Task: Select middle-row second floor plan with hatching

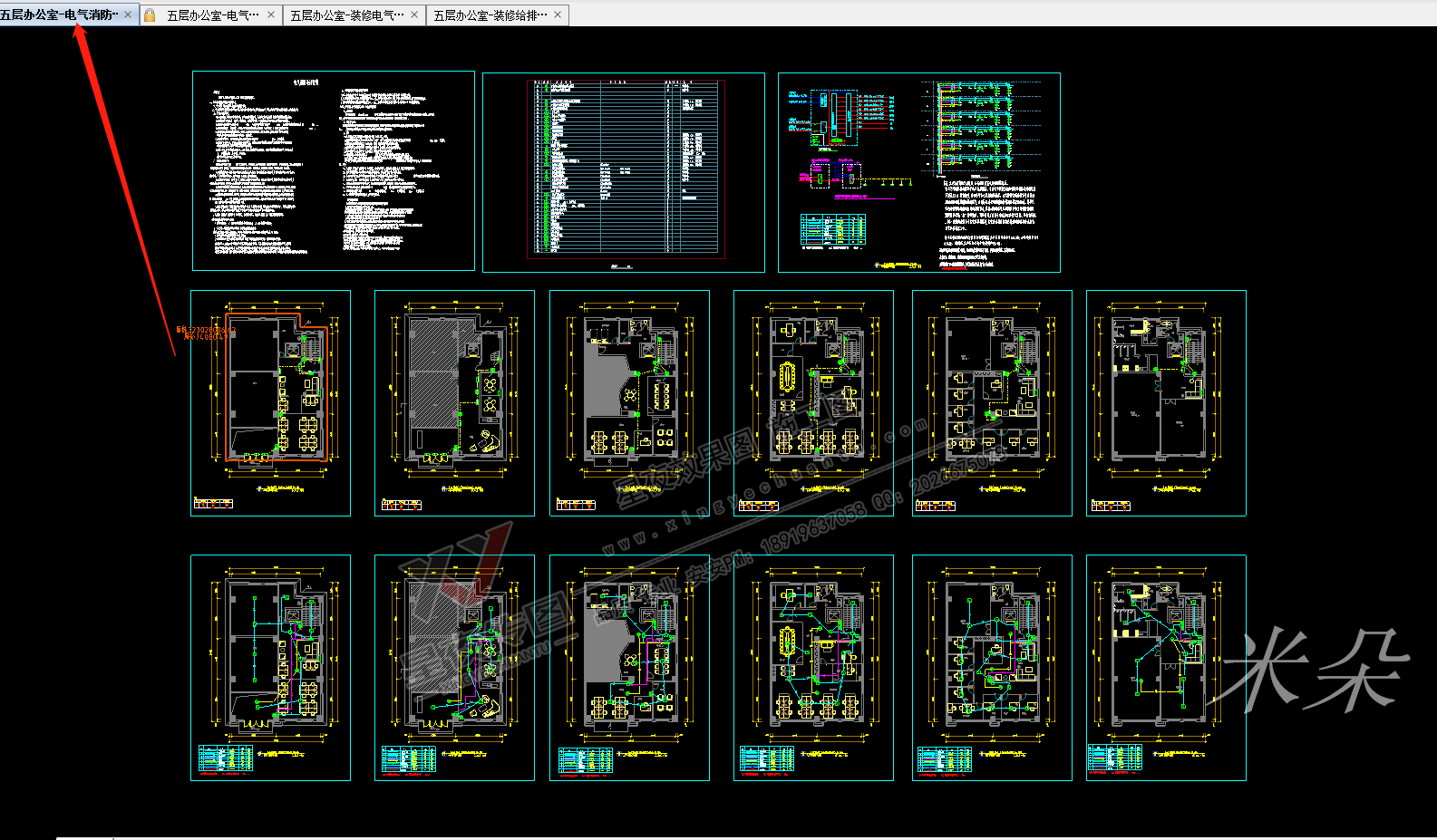Action: tap(454, 403)
